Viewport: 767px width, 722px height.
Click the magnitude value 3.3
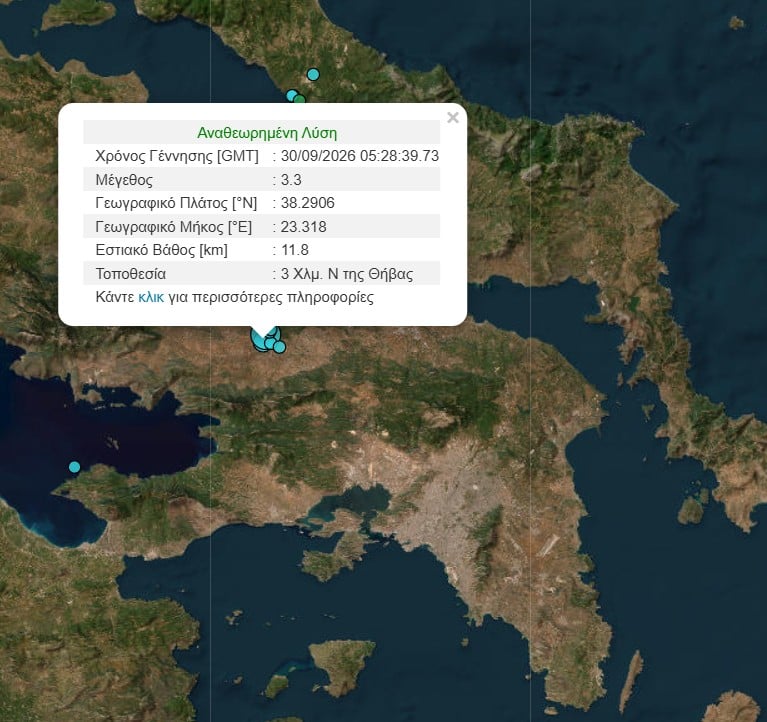291,180
